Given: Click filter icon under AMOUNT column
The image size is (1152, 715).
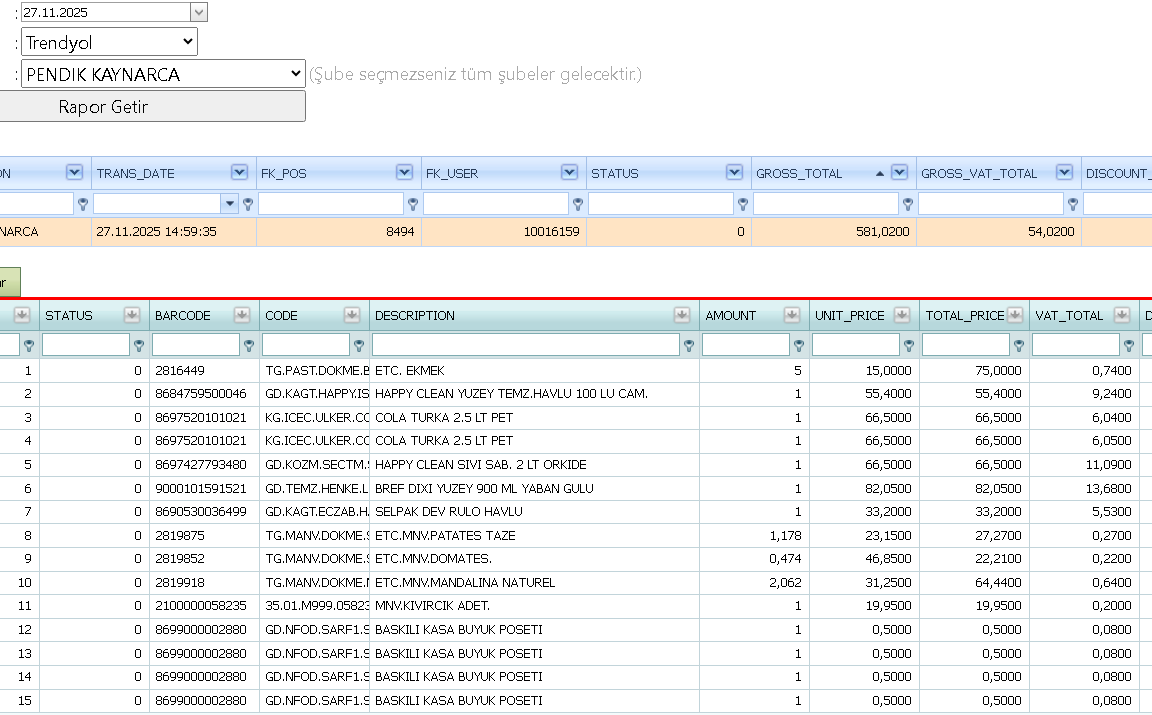Looking at the screenshot, I should [799, 345].
